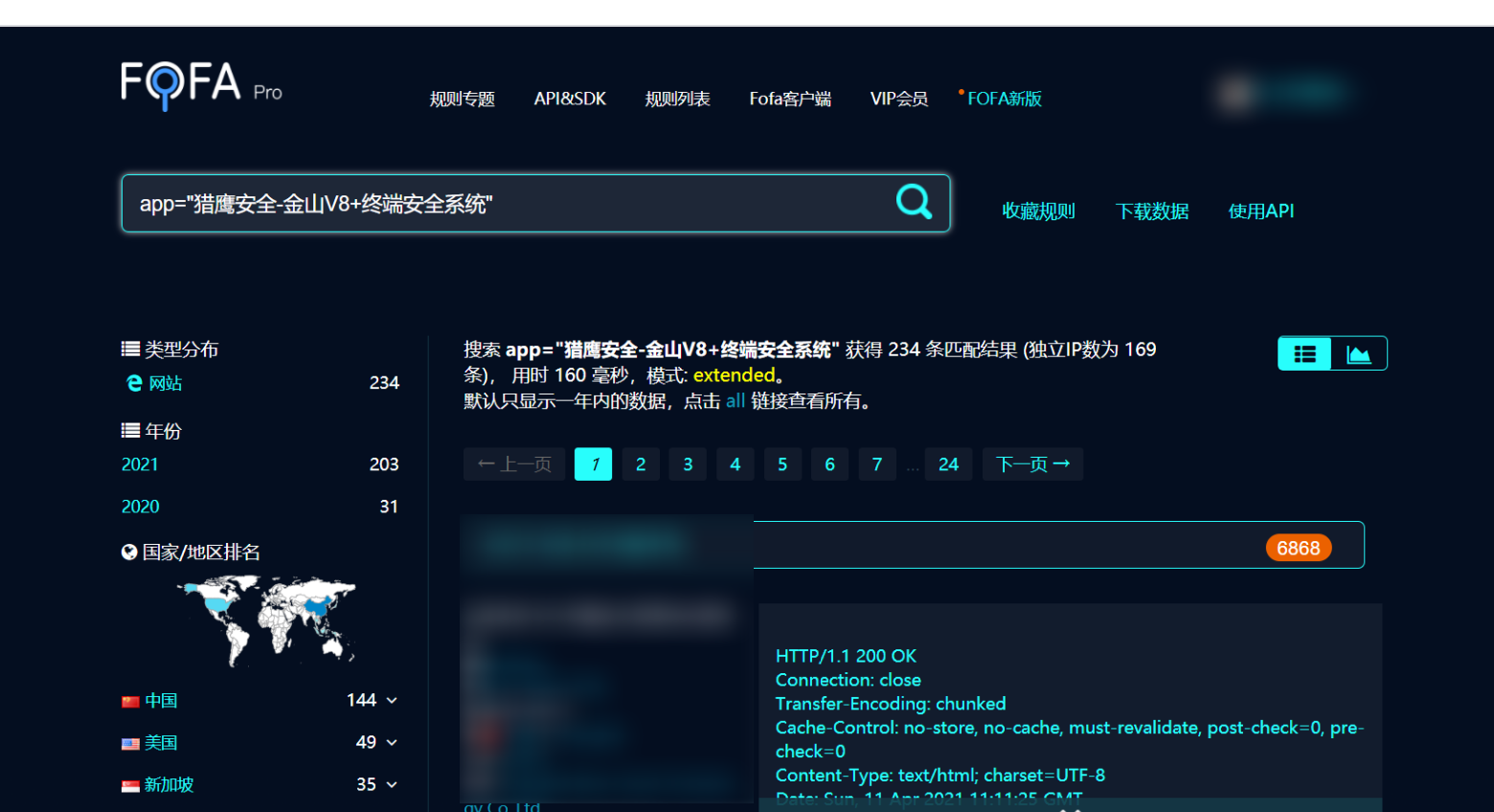This screenshot has width=1494, height=812.
Task: Click 上一页 previous page button
Action: click(514, 464)
